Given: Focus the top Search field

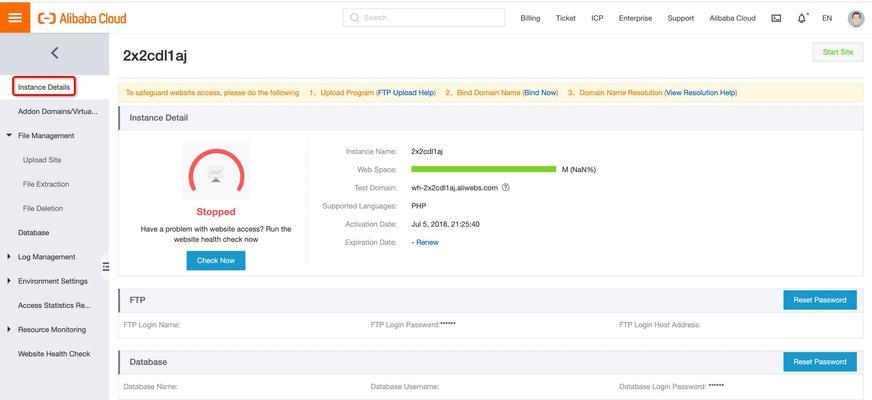Looking at the screenshot, I should point(424,18).
